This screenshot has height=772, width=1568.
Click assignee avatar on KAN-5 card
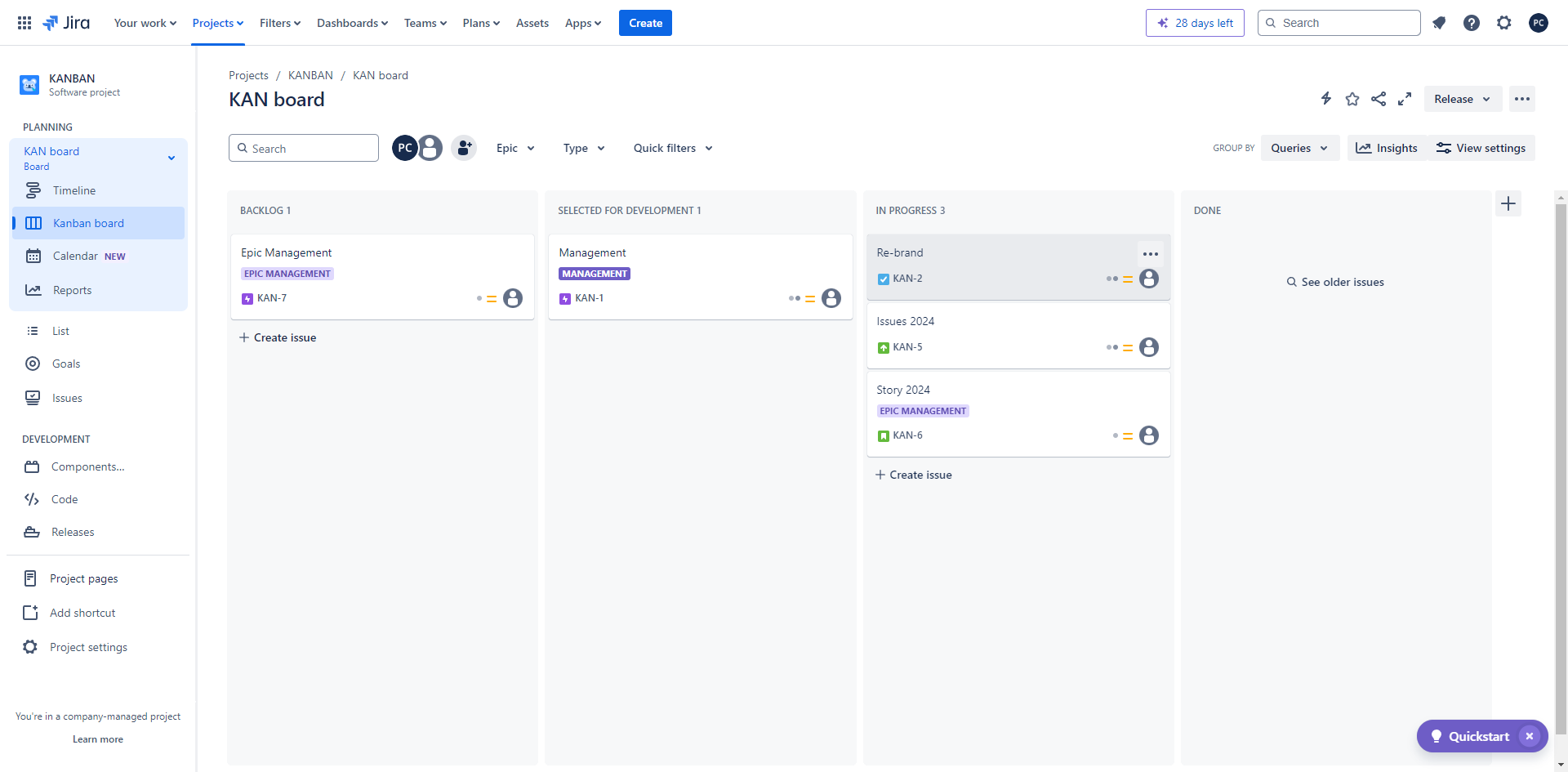click(1149, 347)
